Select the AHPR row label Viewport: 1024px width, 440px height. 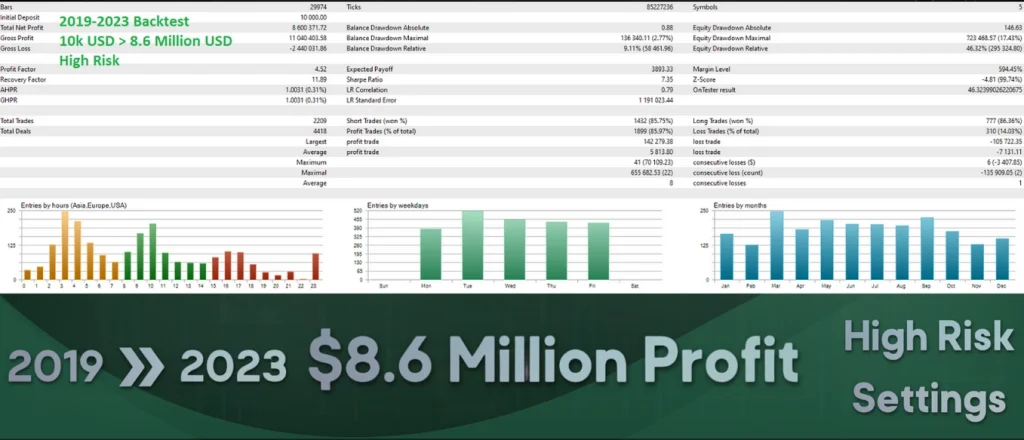8,90
